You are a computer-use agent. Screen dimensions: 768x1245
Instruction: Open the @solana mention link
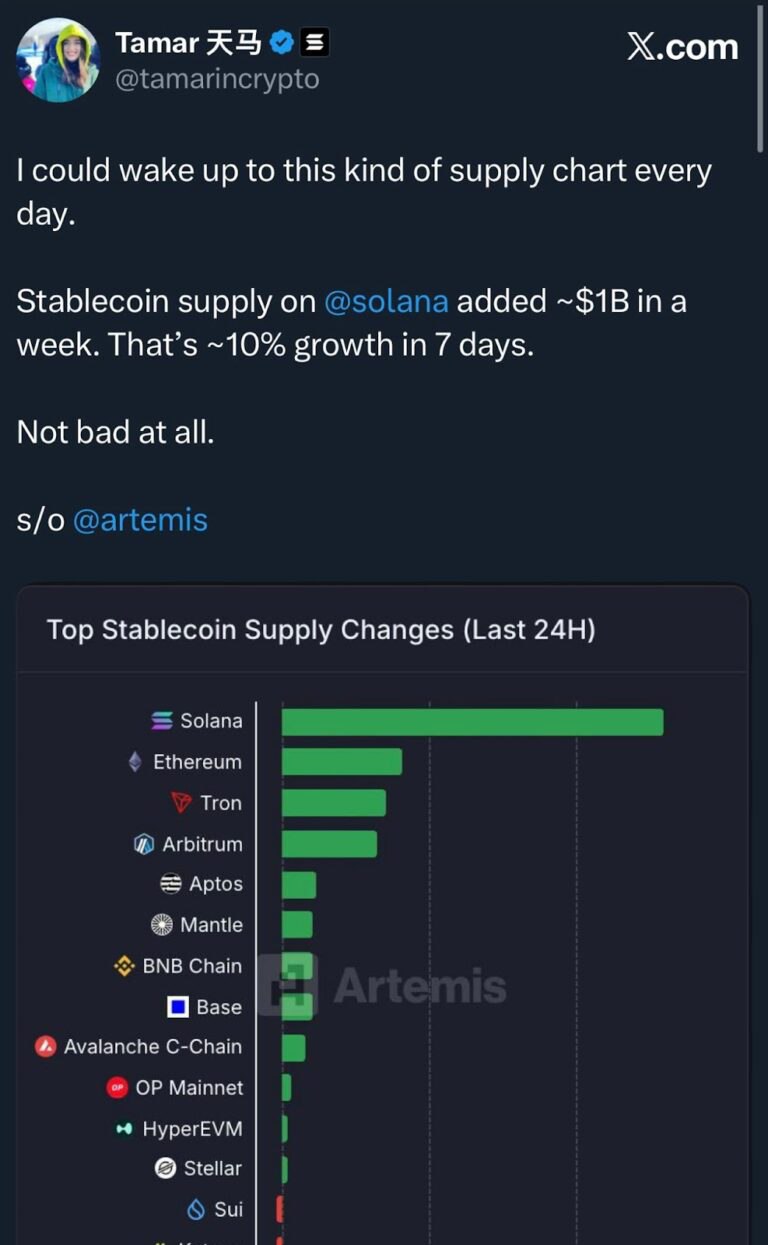coord(385,301)
